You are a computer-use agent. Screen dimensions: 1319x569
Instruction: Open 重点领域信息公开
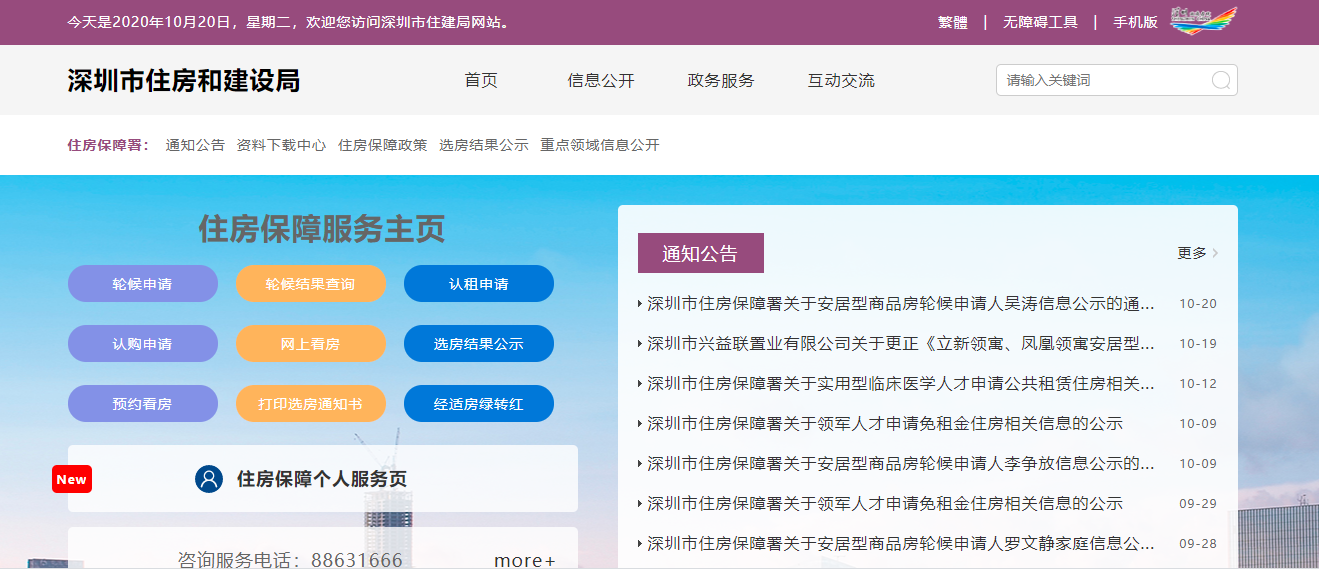click(x=600, y=145)
